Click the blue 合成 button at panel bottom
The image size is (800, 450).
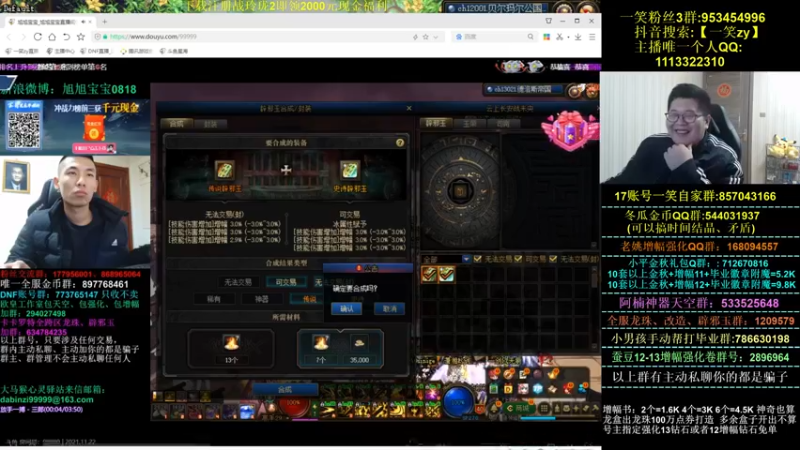click(285, 389)
